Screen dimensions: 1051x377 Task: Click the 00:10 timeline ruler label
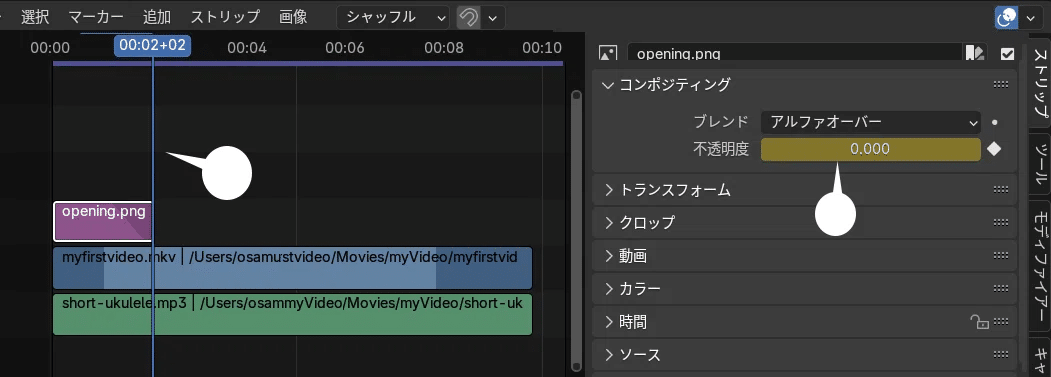coord(542,48)
